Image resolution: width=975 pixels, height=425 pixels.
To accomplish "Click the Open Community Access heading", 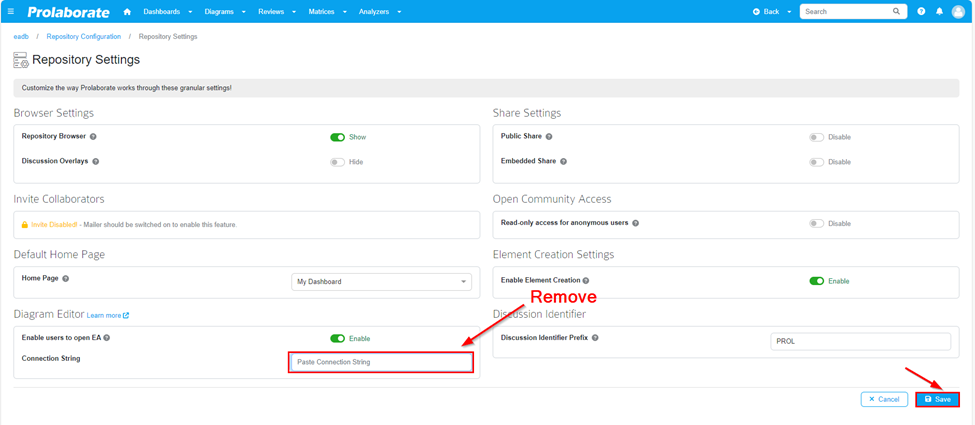I will pyautogui.click(x=552, y=199).
